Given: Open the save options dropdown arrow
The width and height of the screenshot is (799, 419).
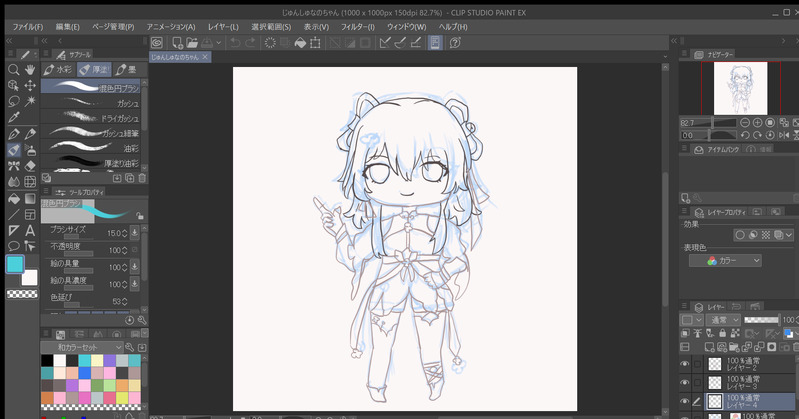Looking at the screenshot, I should coord(218,43).
